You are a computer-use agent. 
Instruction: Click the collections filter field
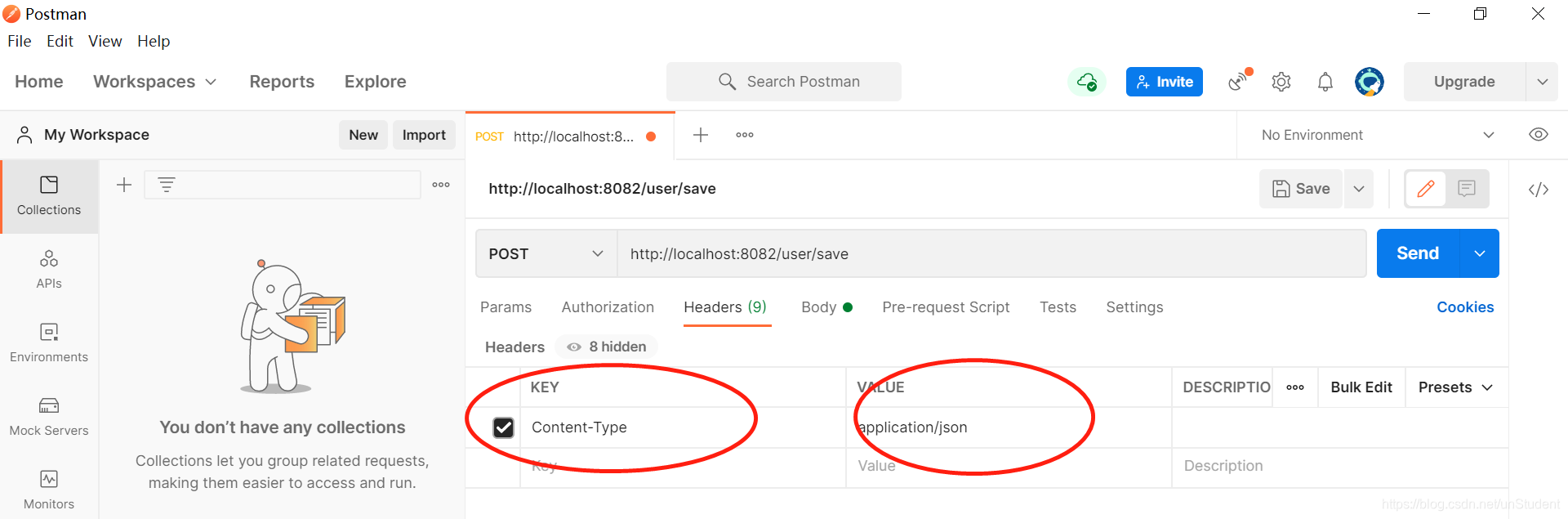pos(283,185)
